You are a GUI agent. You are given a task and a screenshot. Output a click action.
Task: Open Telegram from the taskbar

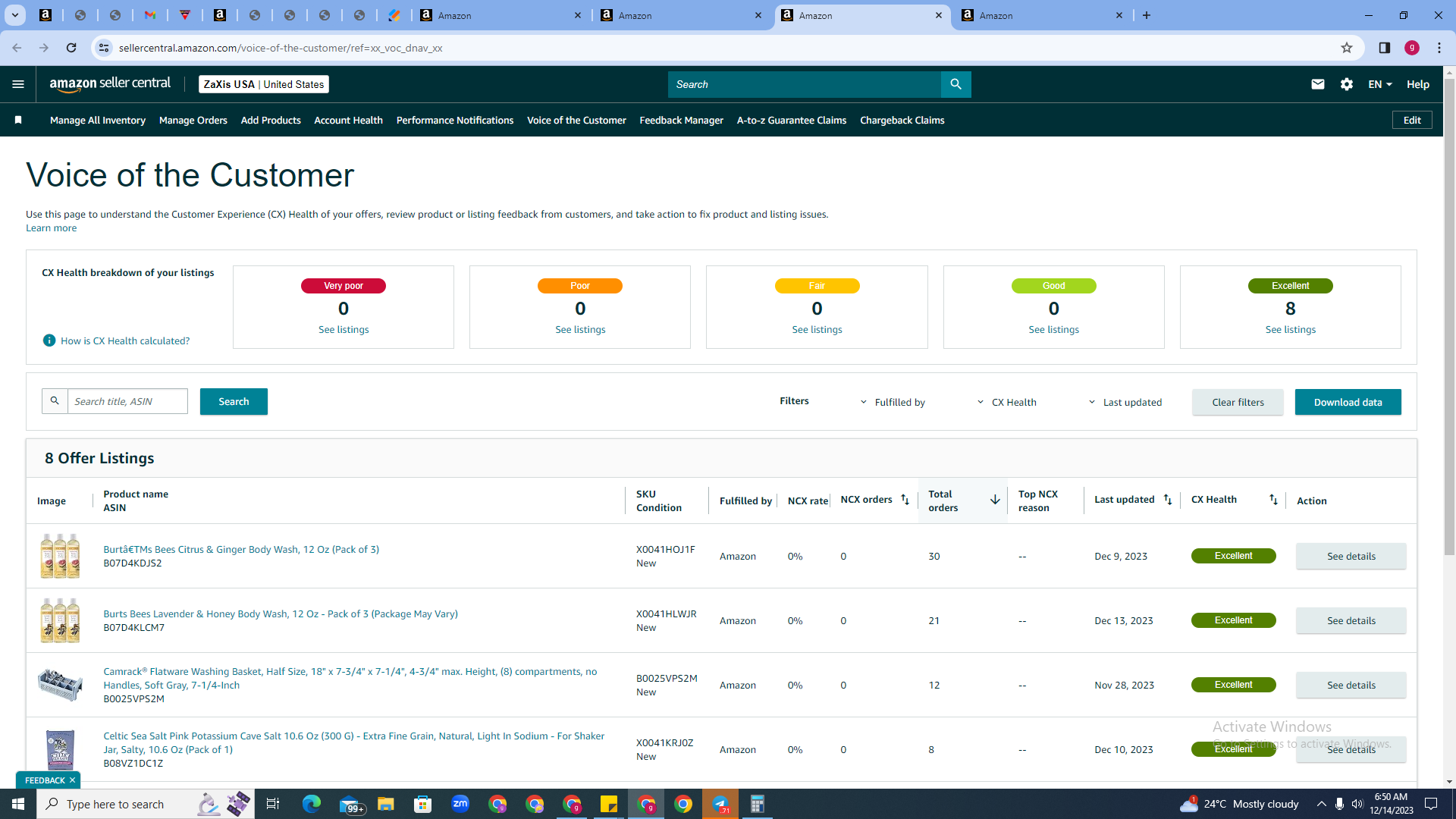[720, 804]
